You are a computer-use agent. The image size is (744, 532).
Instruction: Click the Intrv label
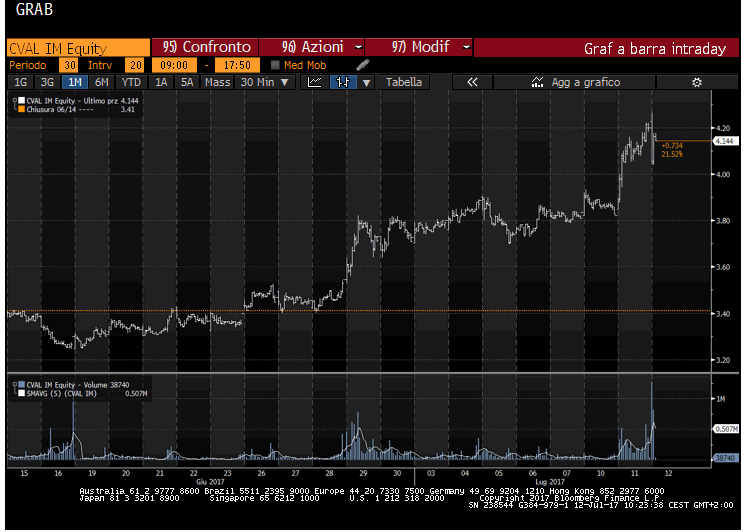(100, 65)
